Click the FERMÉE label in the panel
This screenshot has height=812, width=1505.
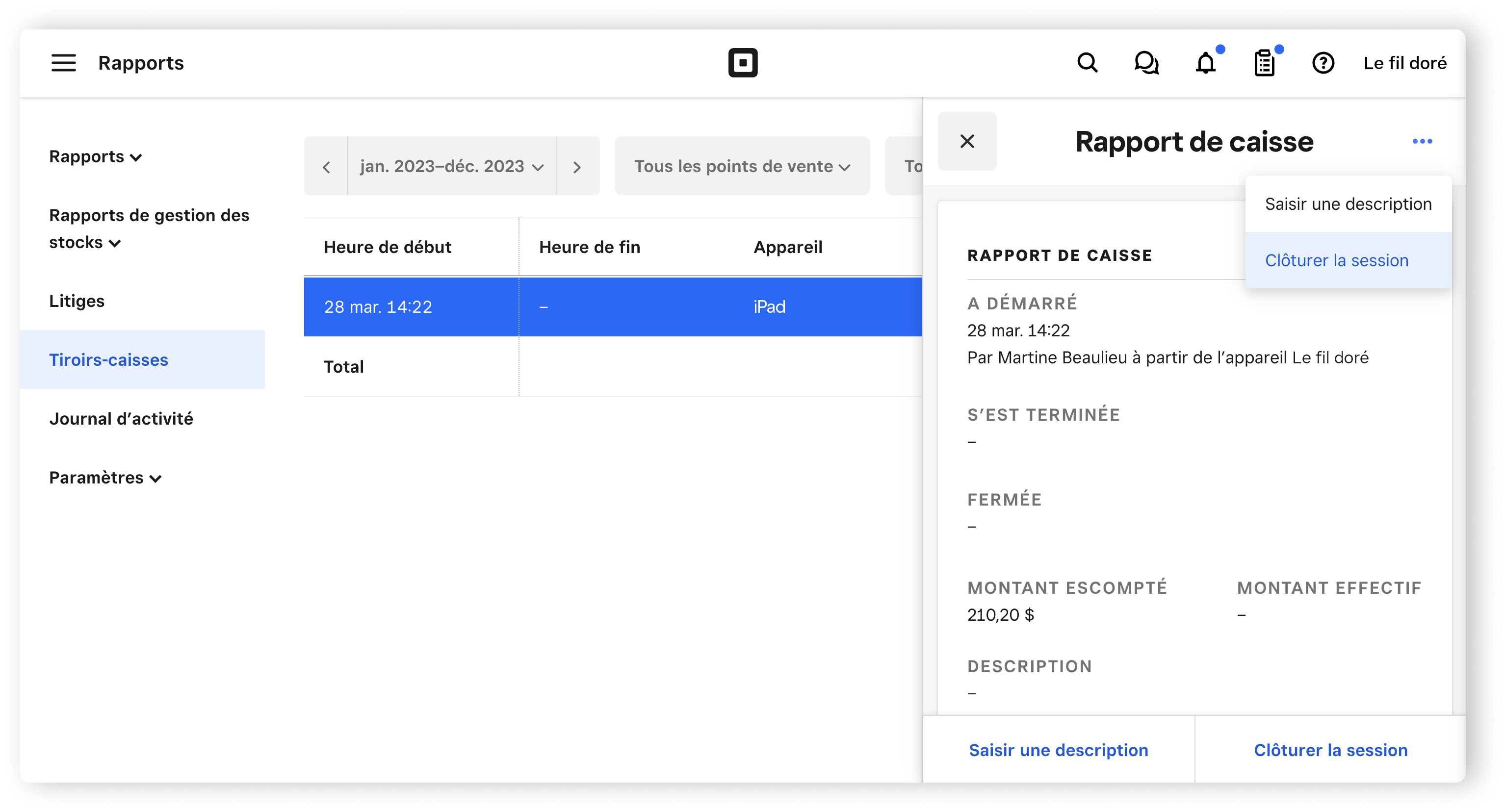point(1004,500)
